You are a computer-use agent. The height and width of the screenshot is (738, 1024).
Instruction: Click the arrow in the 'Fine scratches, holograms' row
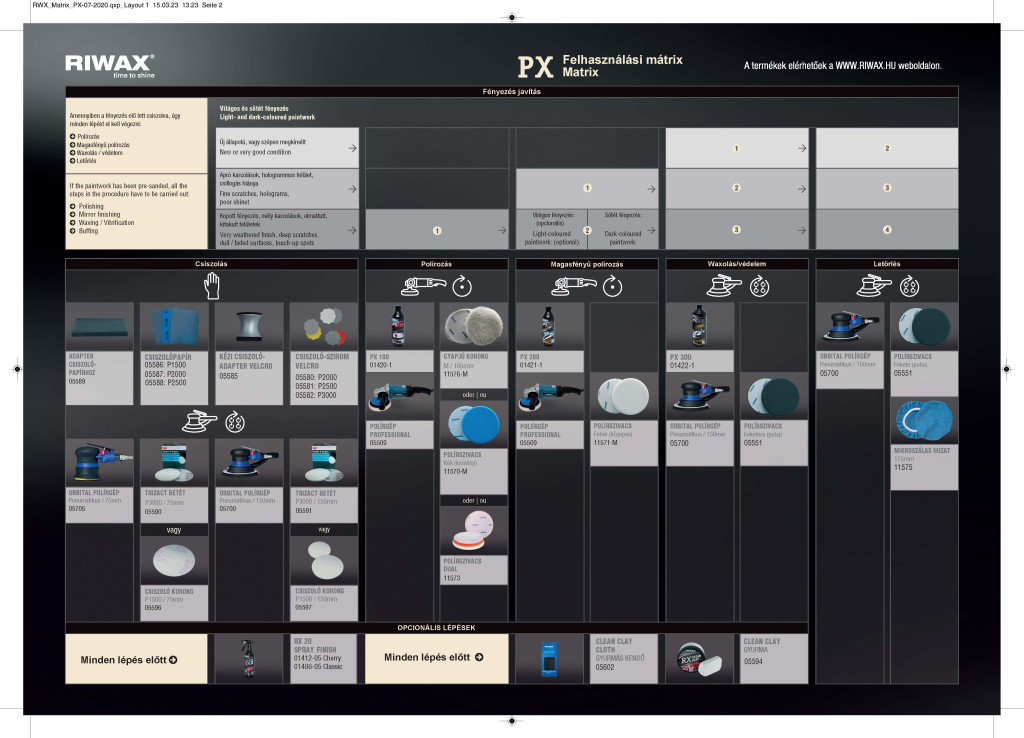pyautogui.click(x=353, y=189)
